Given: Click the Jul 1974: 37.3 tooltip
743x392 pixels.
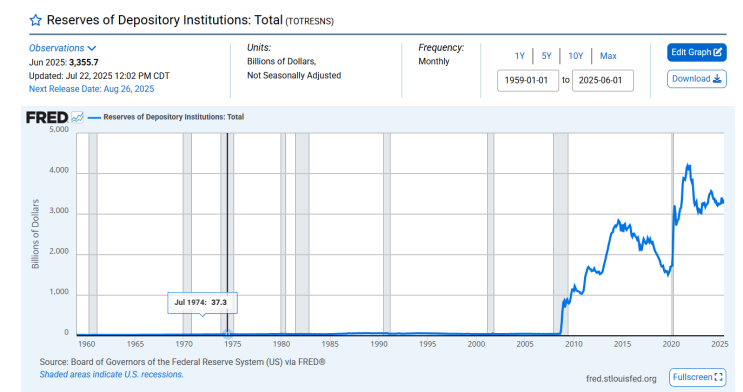Looking at the screenshot, I should tap(202, 302).
